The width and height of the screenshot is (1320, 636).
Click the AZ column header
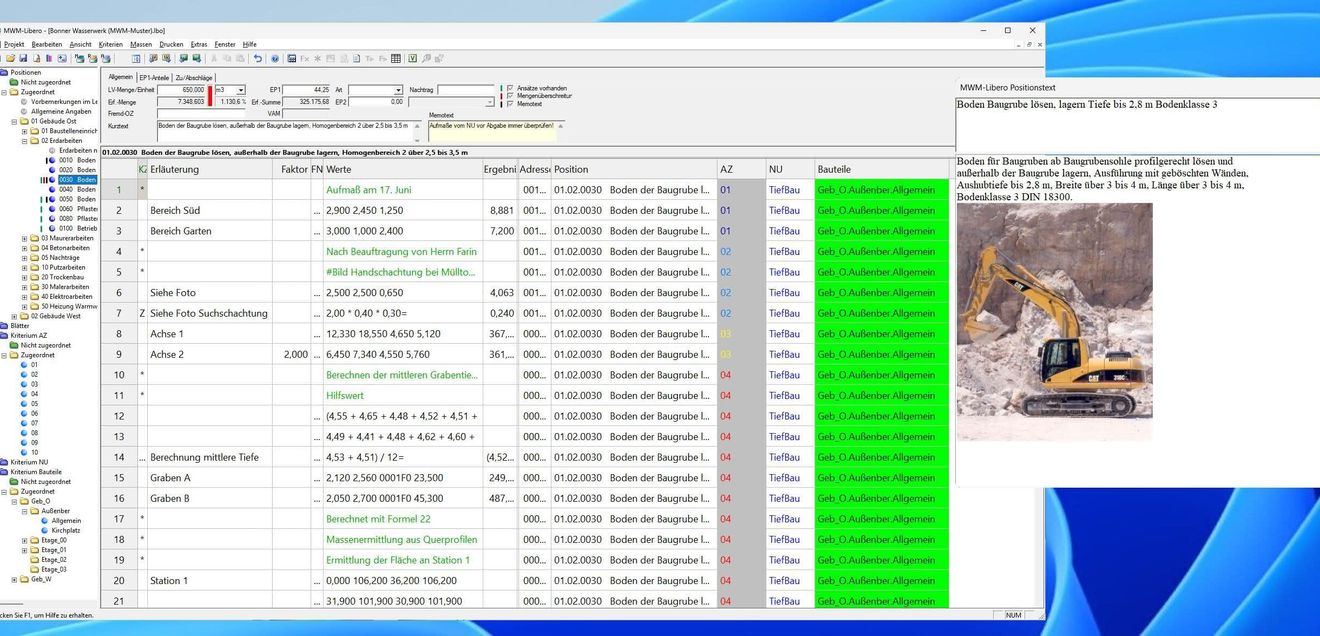tap(740, 169)
